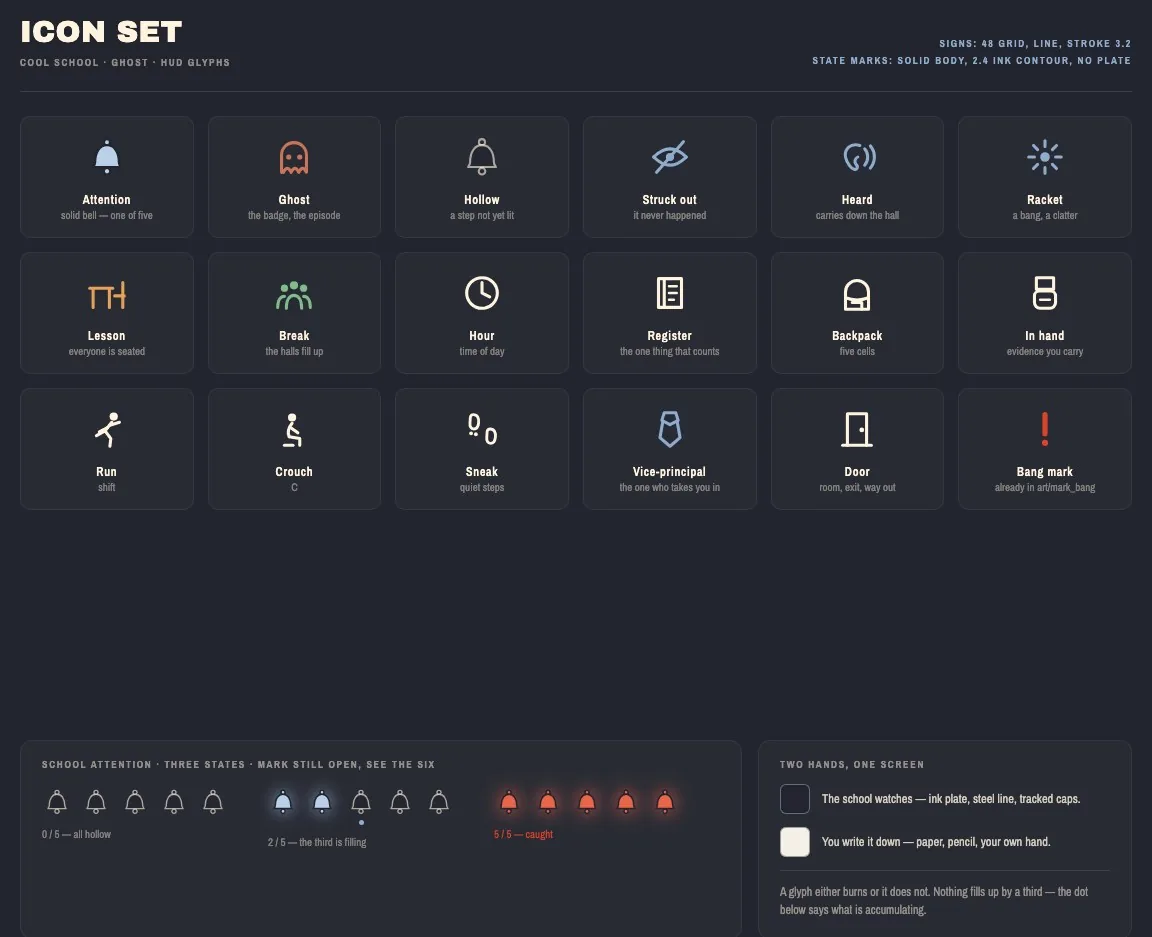Click the Hollow bell outline icon
The image size is (1152, 937).
(x=482, y=157)
